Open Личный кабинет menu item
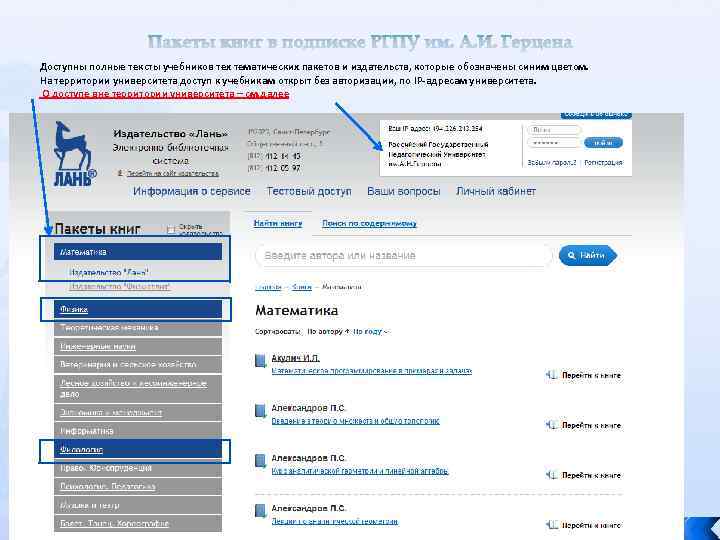This screenshot has width=720, height=540. coord(496,191)
